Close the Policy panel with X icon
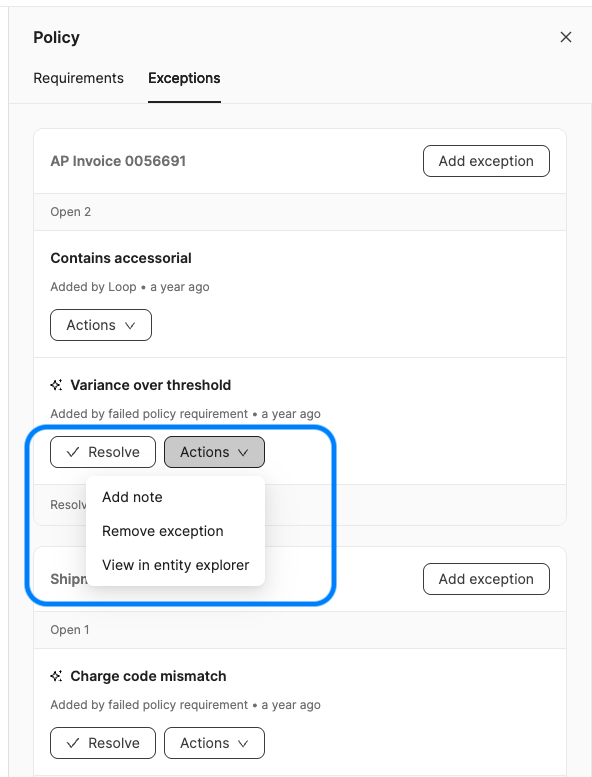592x777 pixels. pos(566,37)
